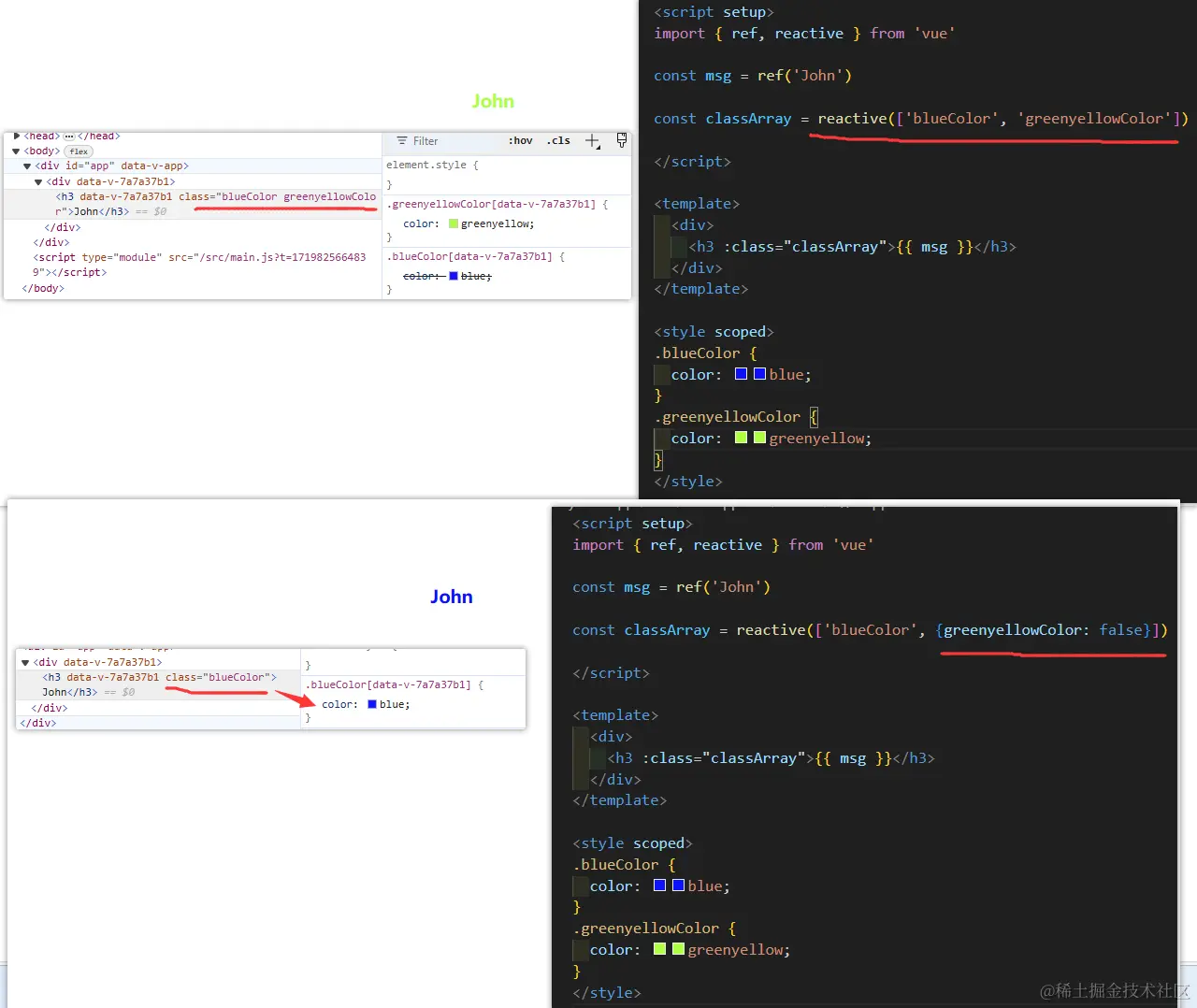
Task: Click the plus icon to add style rule
Action: (592, 141)
